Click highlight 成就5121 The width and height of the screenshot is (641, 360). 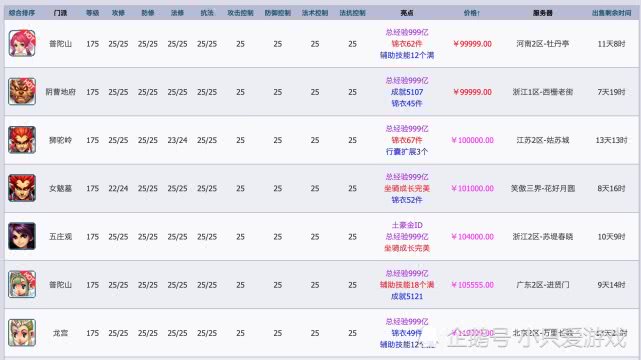tap(407, 296)
